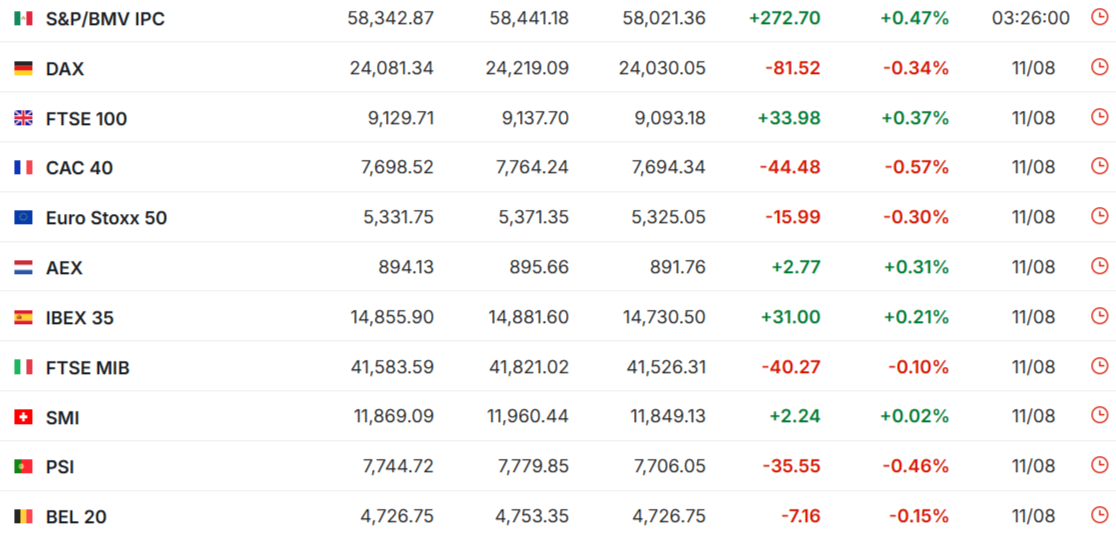Click the German flag beside DAX

[23, 68]
